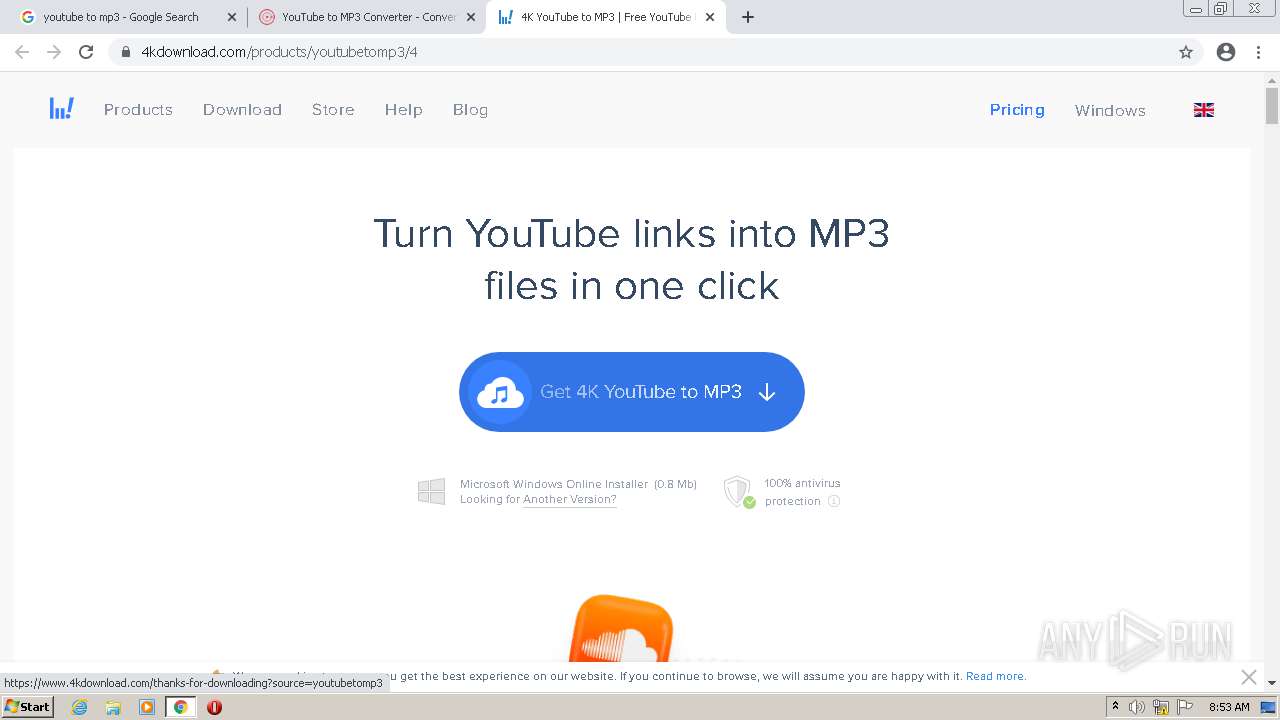Open the Chrome three-dot menu
This screenshot has width=1280, height=720.
coord(1258,52)
